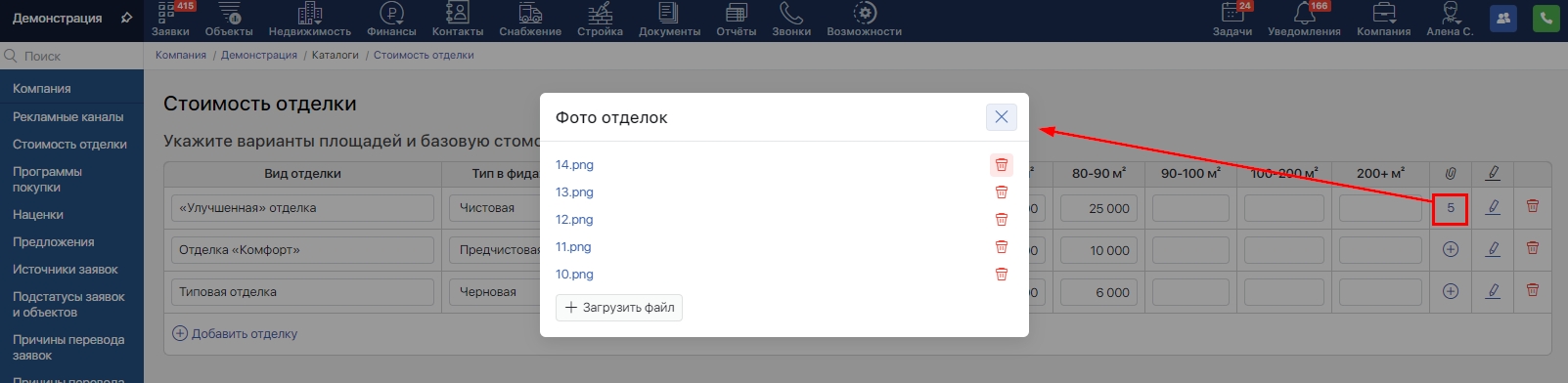Open the 13.png file link
The width and height of the screenshot is (1568, 383).
[574, 192]
